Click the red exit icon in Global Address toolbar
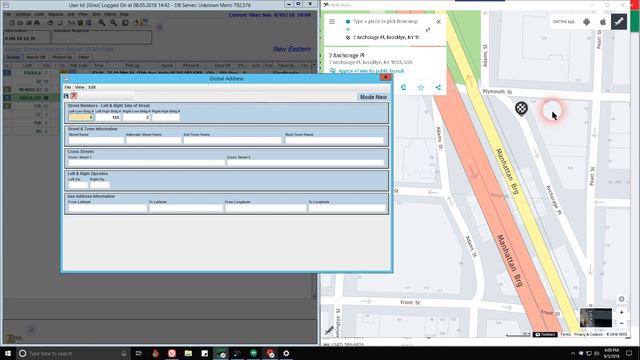 [x=74, y=96]
